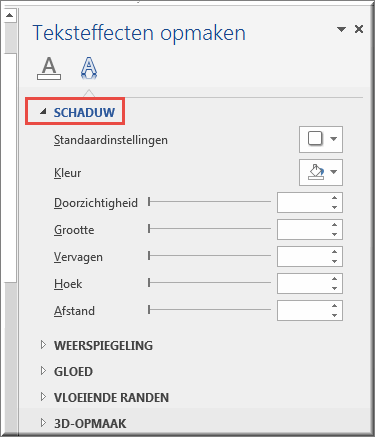Increase Doorzichtigheid with the up spinner arrow
This screenshot has width=375, height=437.
pos(335,198)
